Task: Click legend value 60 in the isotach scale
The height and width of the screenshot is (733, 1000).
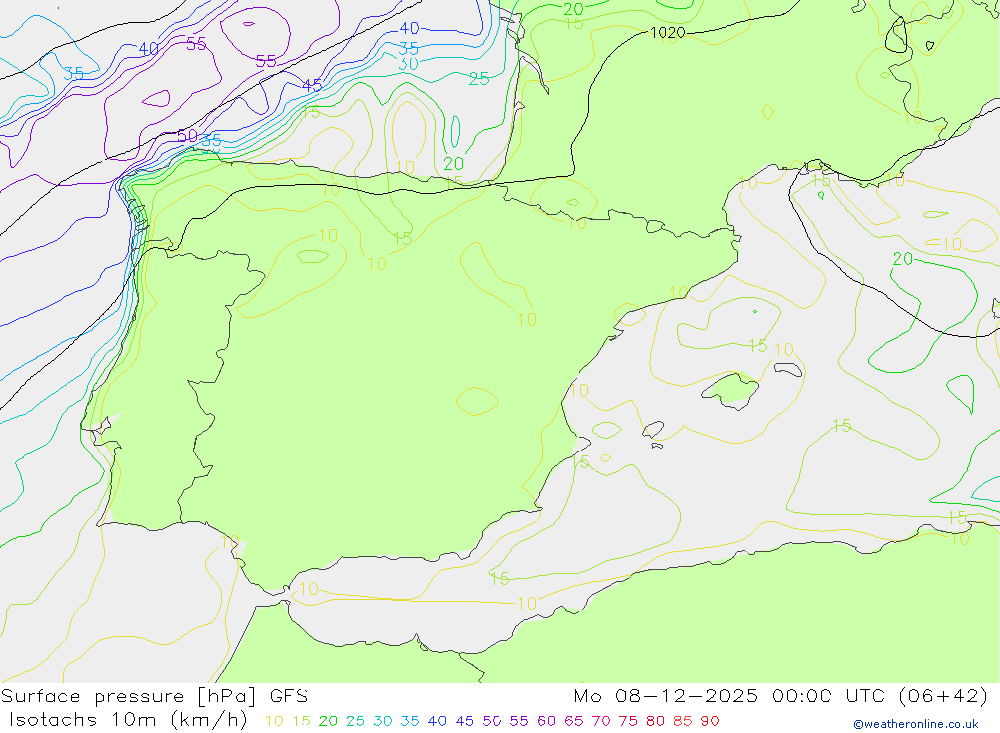Action: (x=547, y=721)
